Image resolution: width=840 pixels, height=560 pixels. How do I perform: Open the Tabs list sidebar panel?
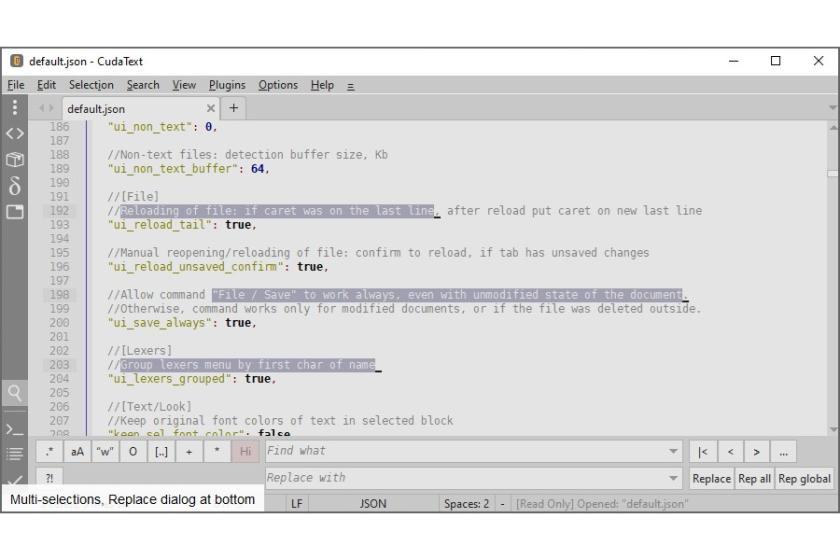pyautogui.click(x=14, y=212)
